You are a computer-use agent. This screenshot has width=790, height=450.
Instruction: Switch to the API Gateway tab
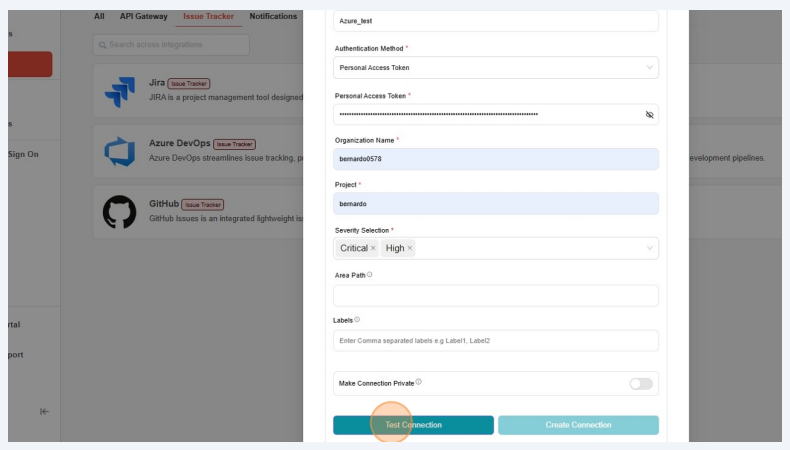point(144,16)
